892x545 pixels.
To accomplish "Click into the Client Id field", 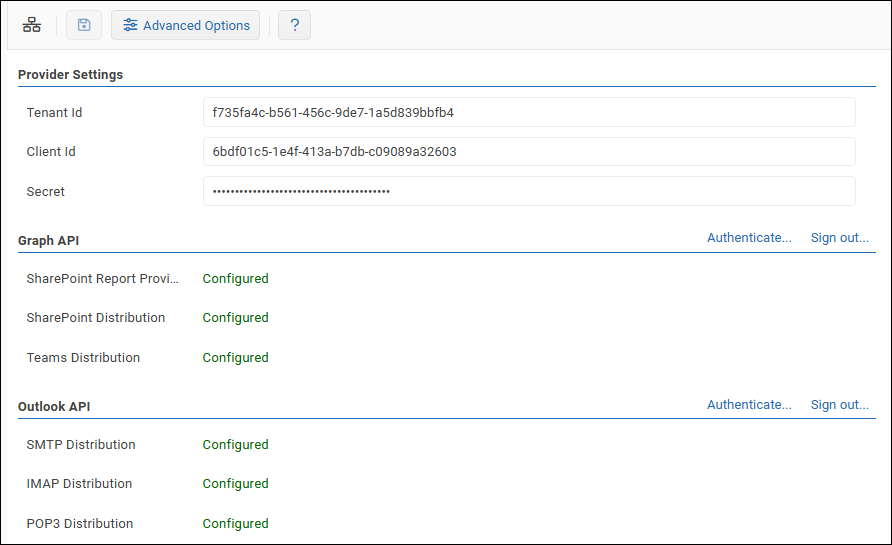I will pos(528,152).
